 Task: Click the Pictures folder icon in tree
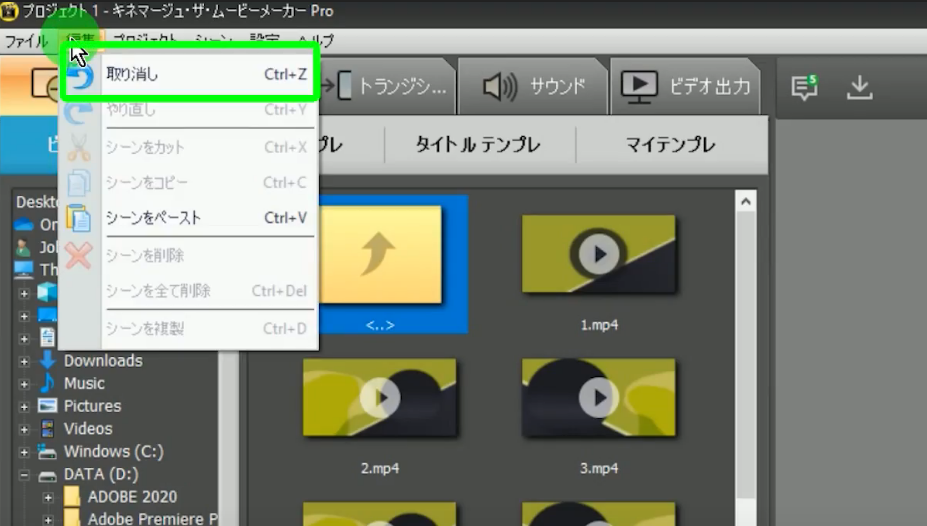(47, 406)
